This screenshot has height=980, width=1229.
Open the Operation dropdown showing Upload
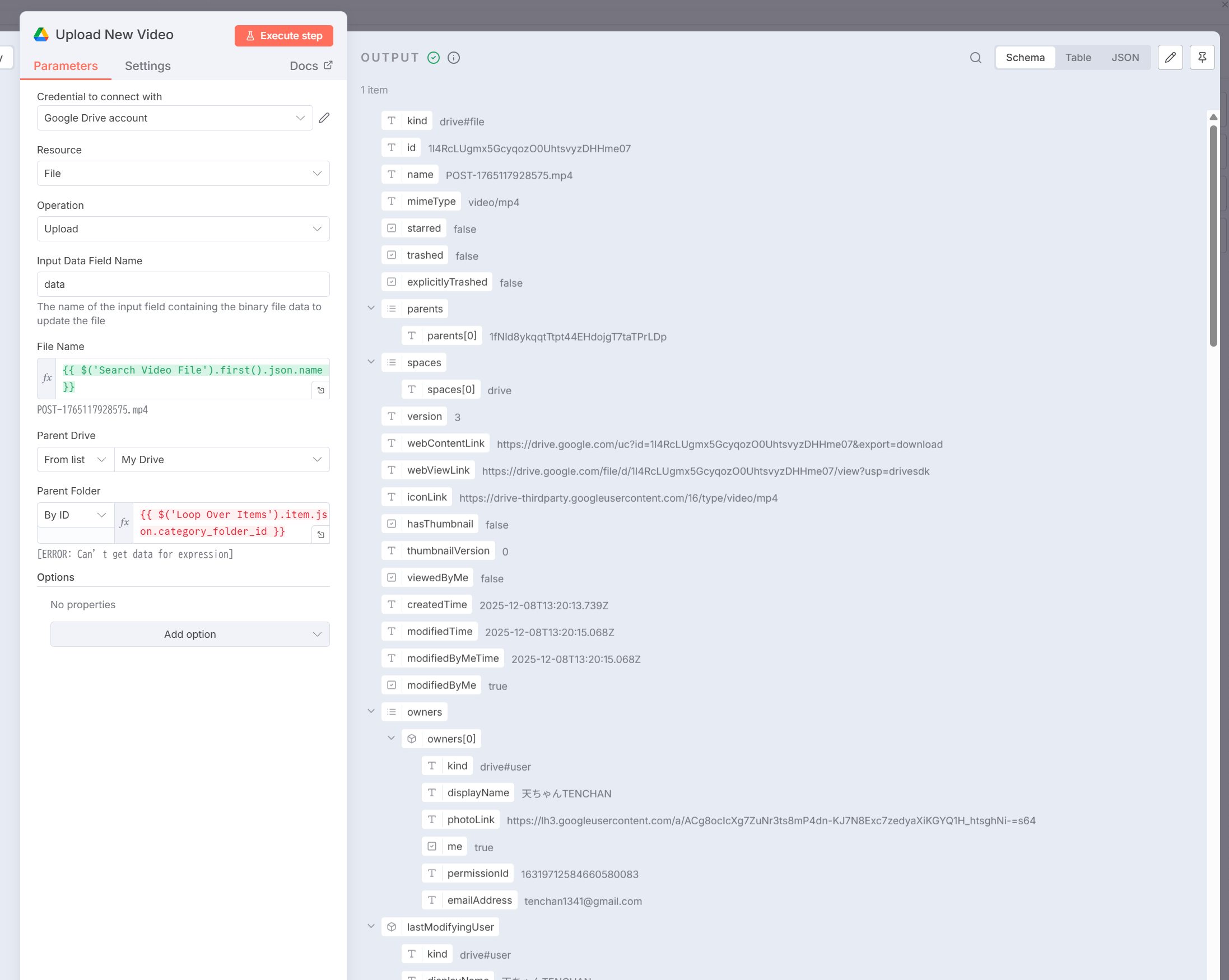(183, 229)
